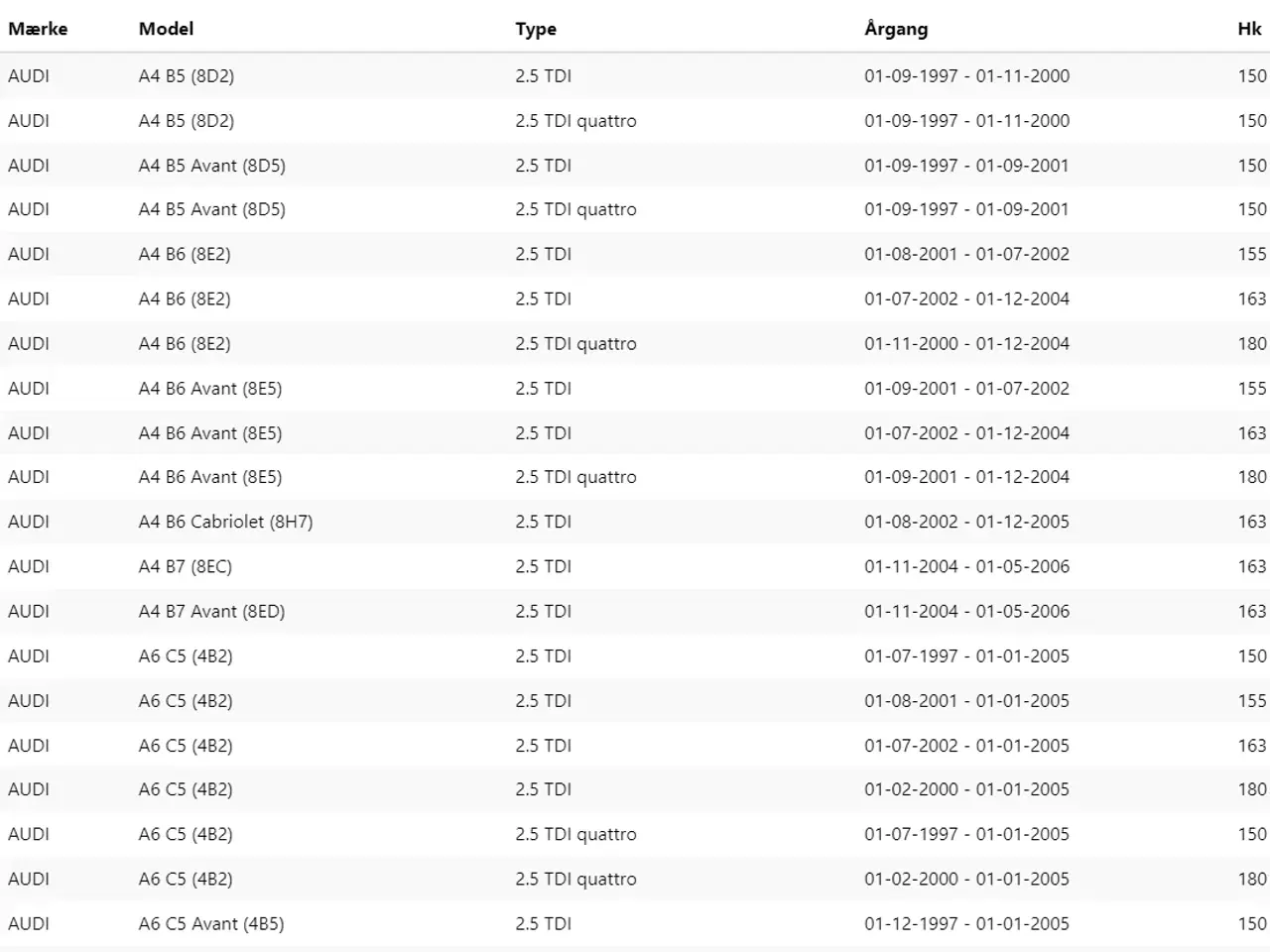Click year range 01-09-2001 - 01-07-2002

pos(966,388)
